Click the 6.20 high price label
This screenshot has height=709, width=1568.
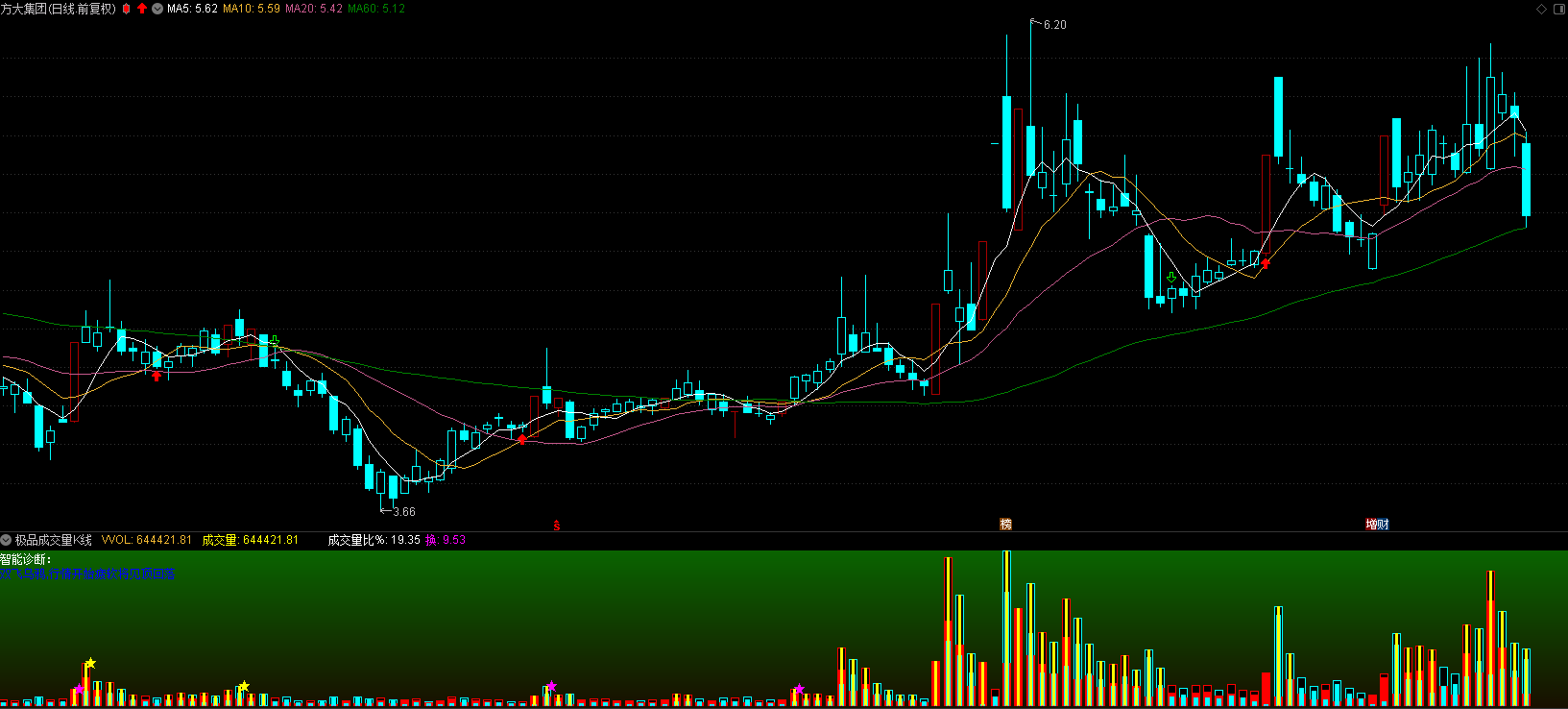pyautogui.click(x=1054, y=25)
